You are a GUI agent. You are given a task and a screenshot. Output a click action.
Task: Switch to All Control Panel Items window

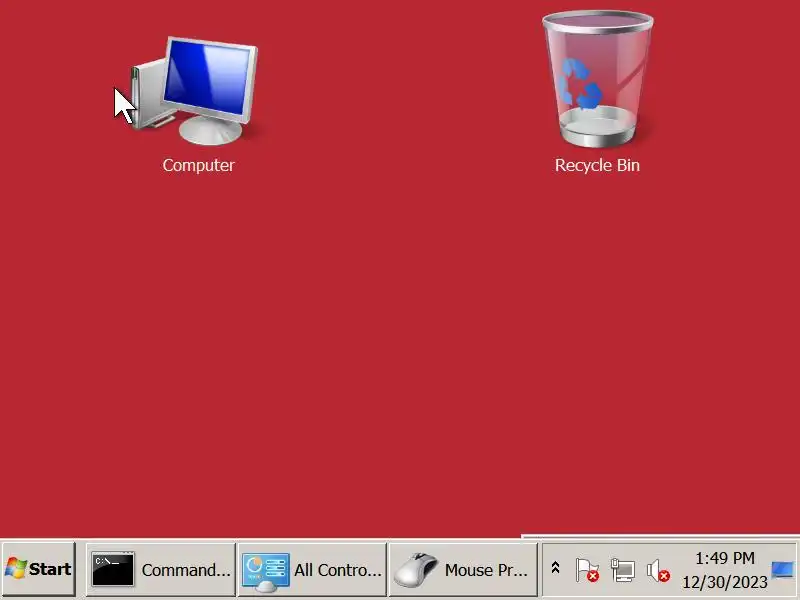[312, 569]
